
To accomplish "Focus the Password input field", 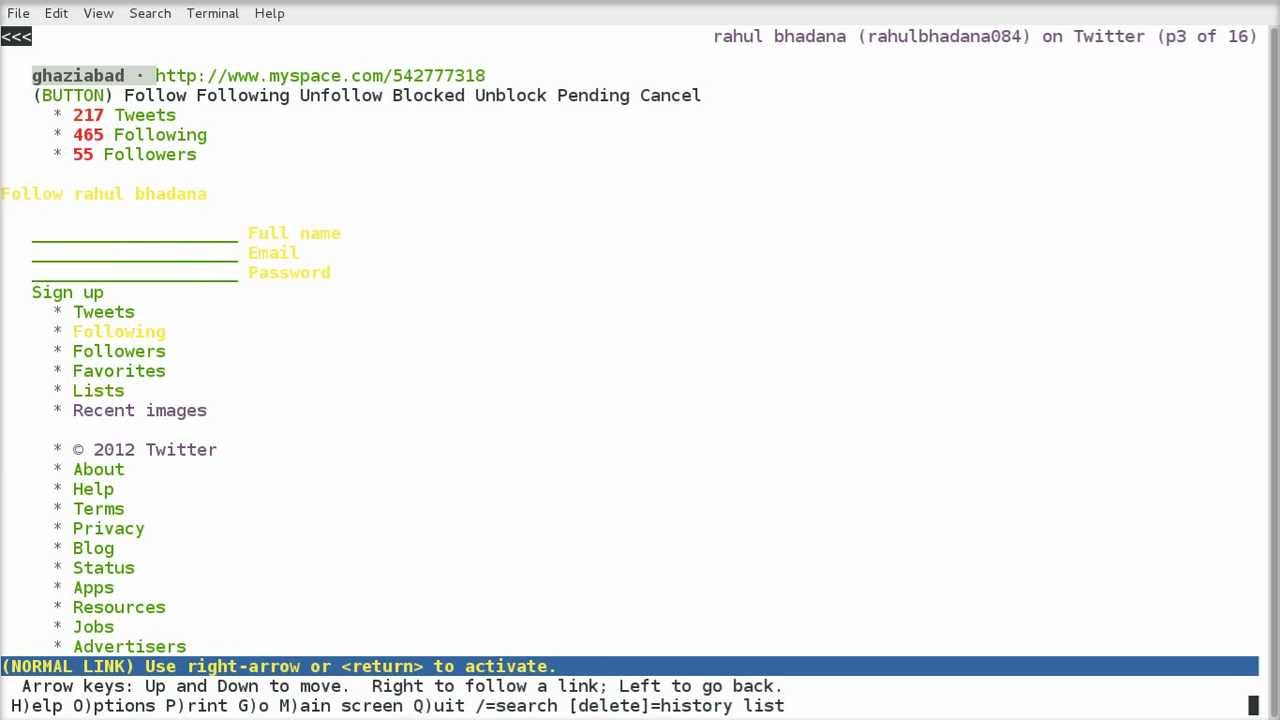I will [135, 273].
